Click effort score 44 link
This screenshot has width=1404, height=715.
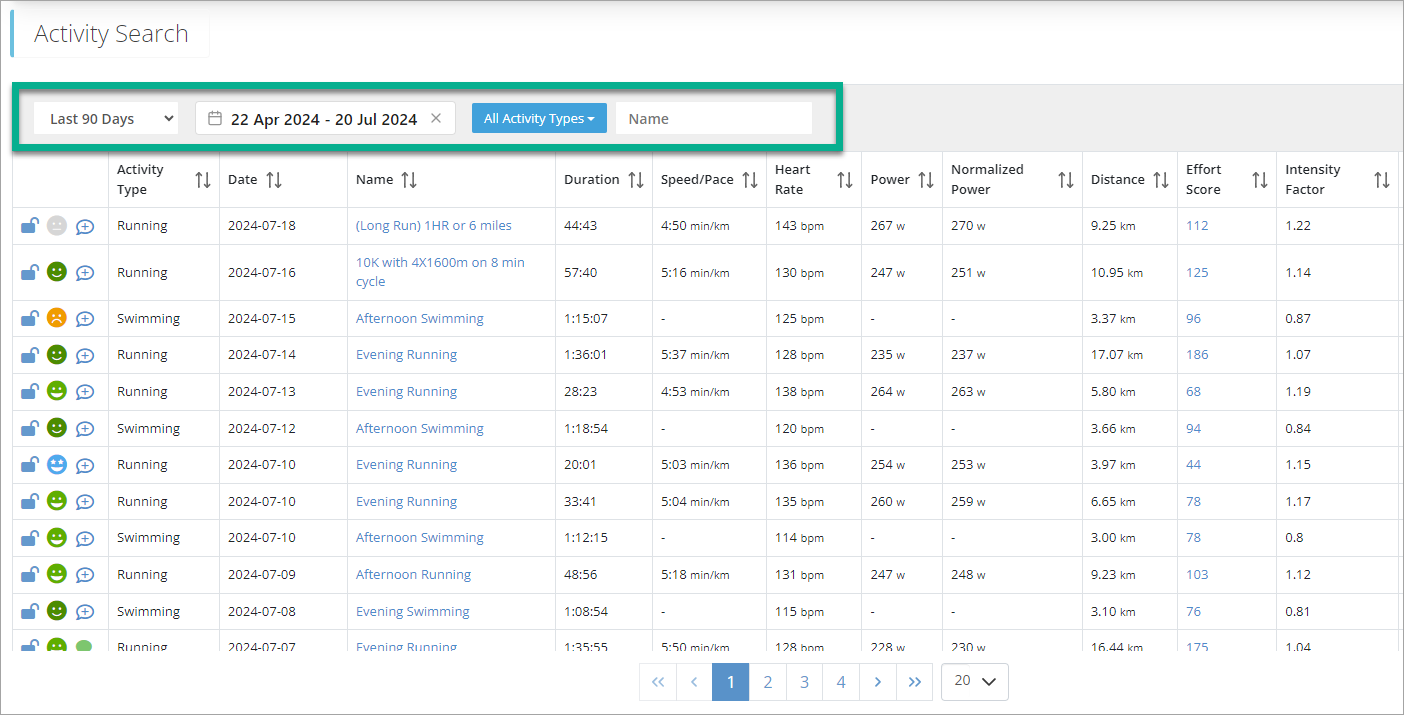click(1194, 464)
